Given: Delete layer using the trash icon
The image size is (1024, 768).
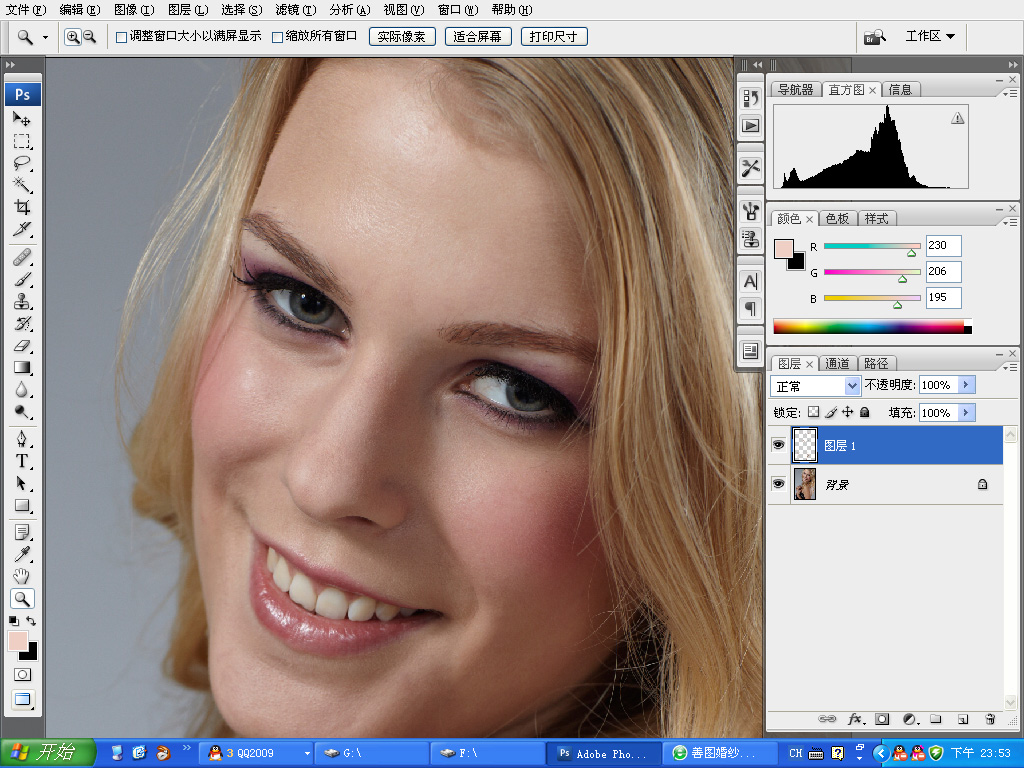Looking at the screenshot, I should click(x=990, y=719).
